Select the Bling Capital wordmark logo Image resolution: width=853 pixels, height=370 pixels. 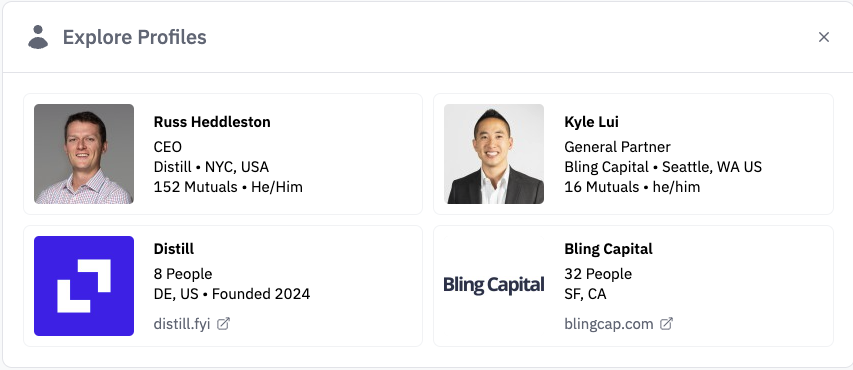coord(494,285)
